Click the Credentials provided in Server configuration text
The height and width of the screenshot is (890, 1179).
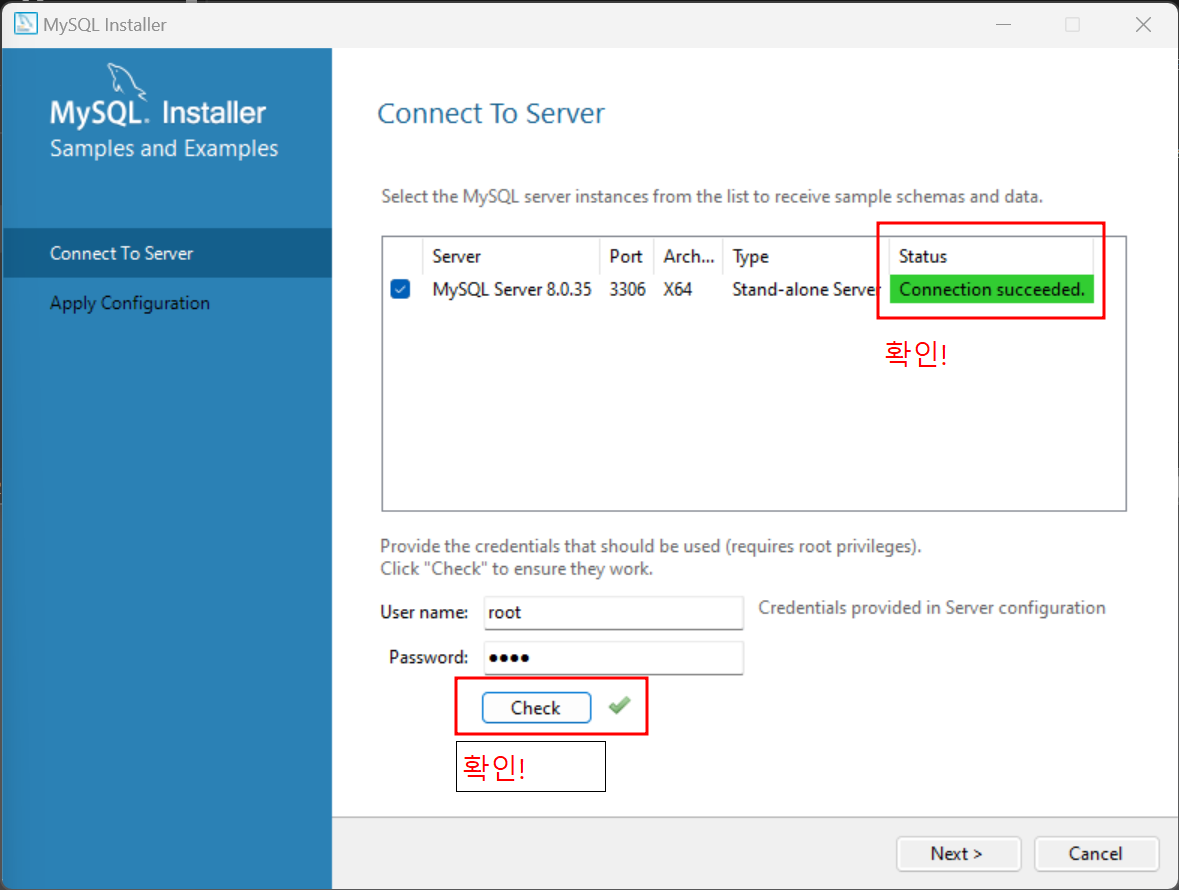point(932,607)
